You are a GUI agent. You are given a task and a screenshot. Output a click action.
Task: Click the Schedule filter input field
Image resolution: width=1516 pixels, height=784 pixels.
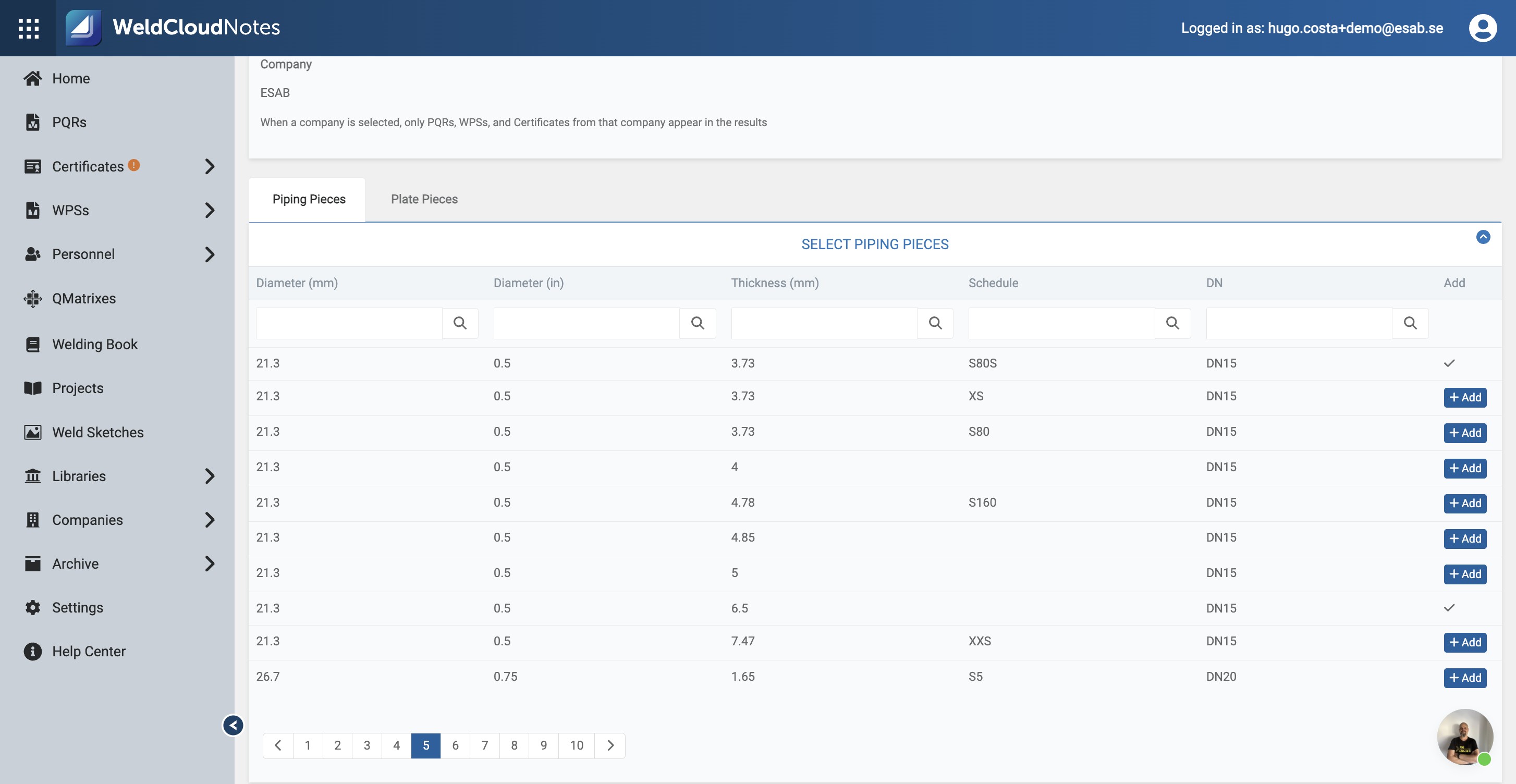point(1062,323)
